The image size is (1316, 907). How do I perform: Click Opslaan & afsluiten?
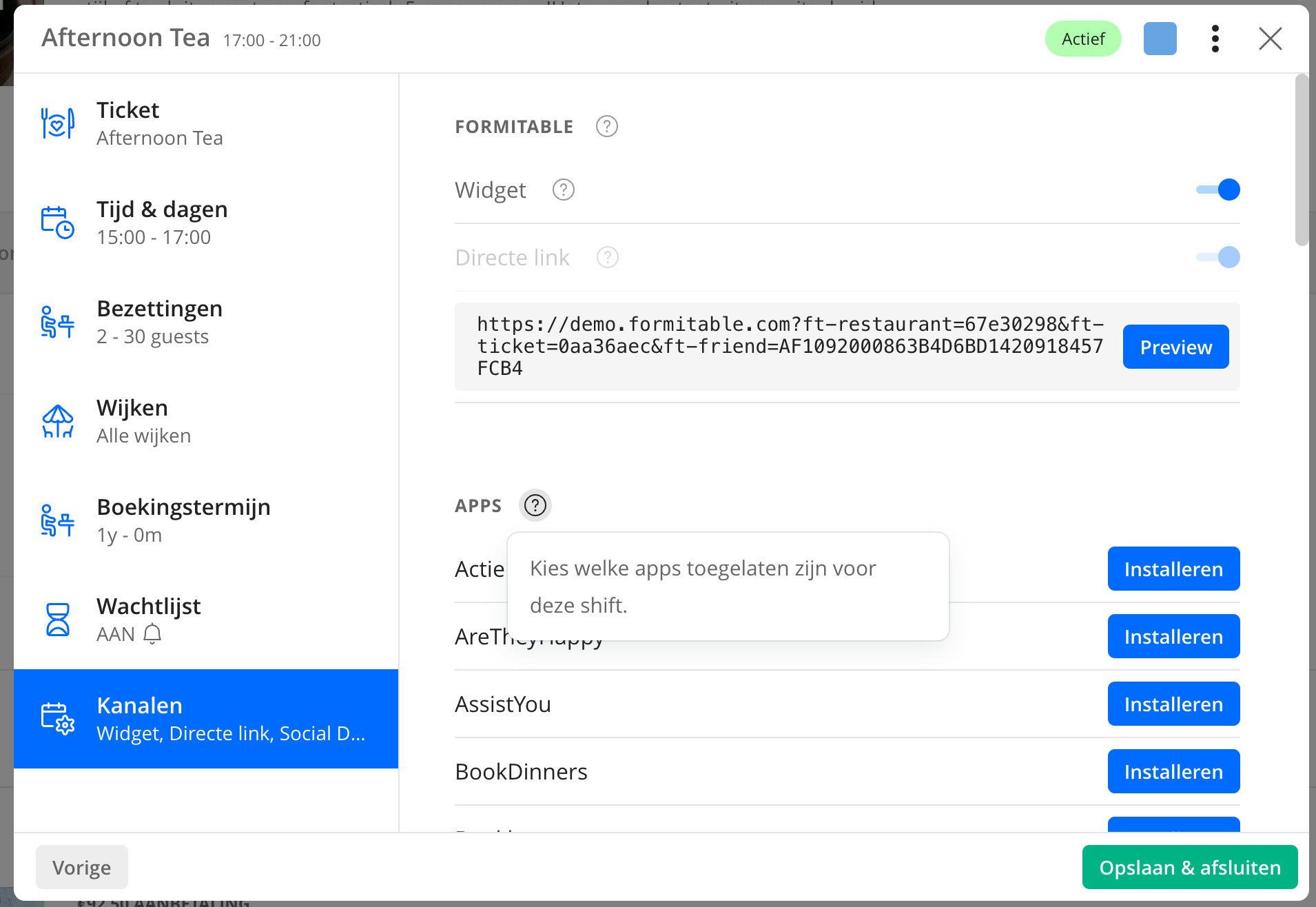click(1190, 867)
